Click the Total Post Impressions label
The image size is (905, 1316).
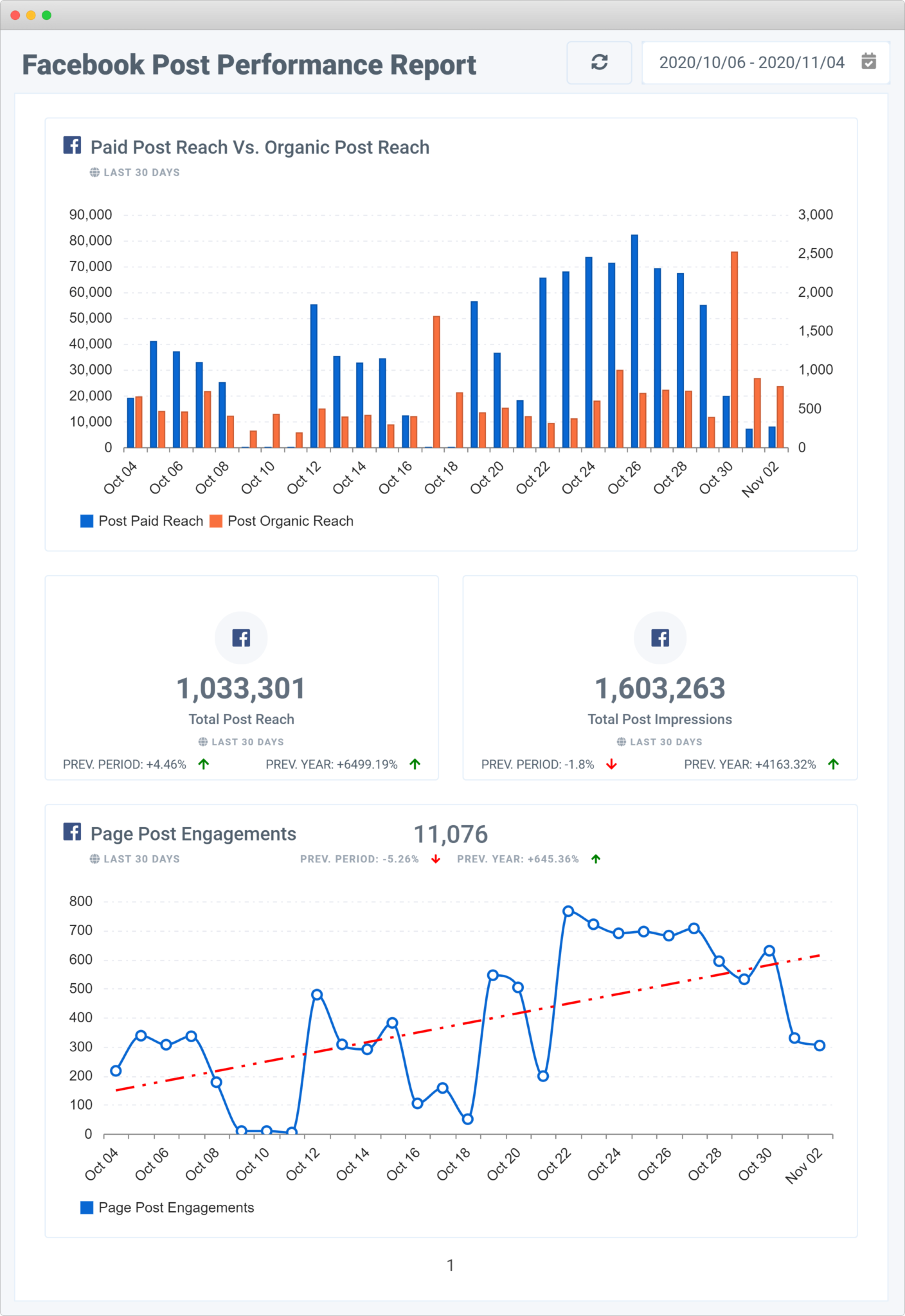660,719
